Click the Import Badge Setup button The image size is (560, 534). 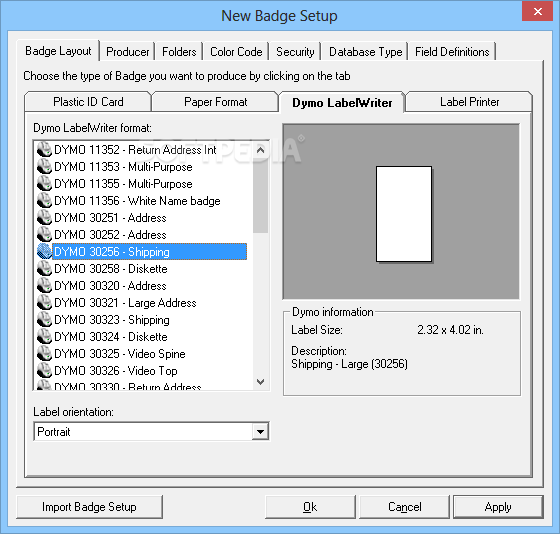tap(89, 507)
